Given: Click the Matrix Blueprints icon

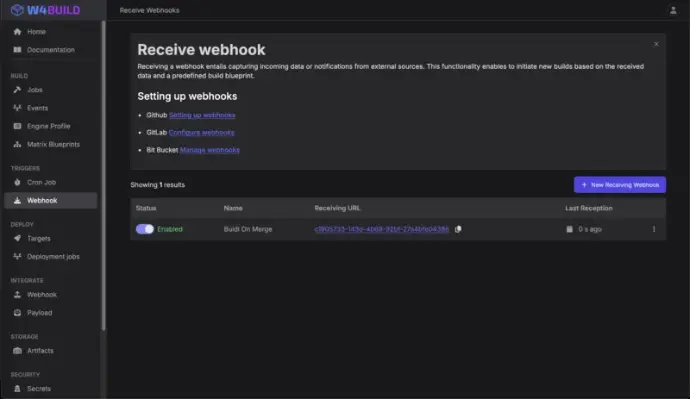Looking at the screenshot, I should pos(17,144).
